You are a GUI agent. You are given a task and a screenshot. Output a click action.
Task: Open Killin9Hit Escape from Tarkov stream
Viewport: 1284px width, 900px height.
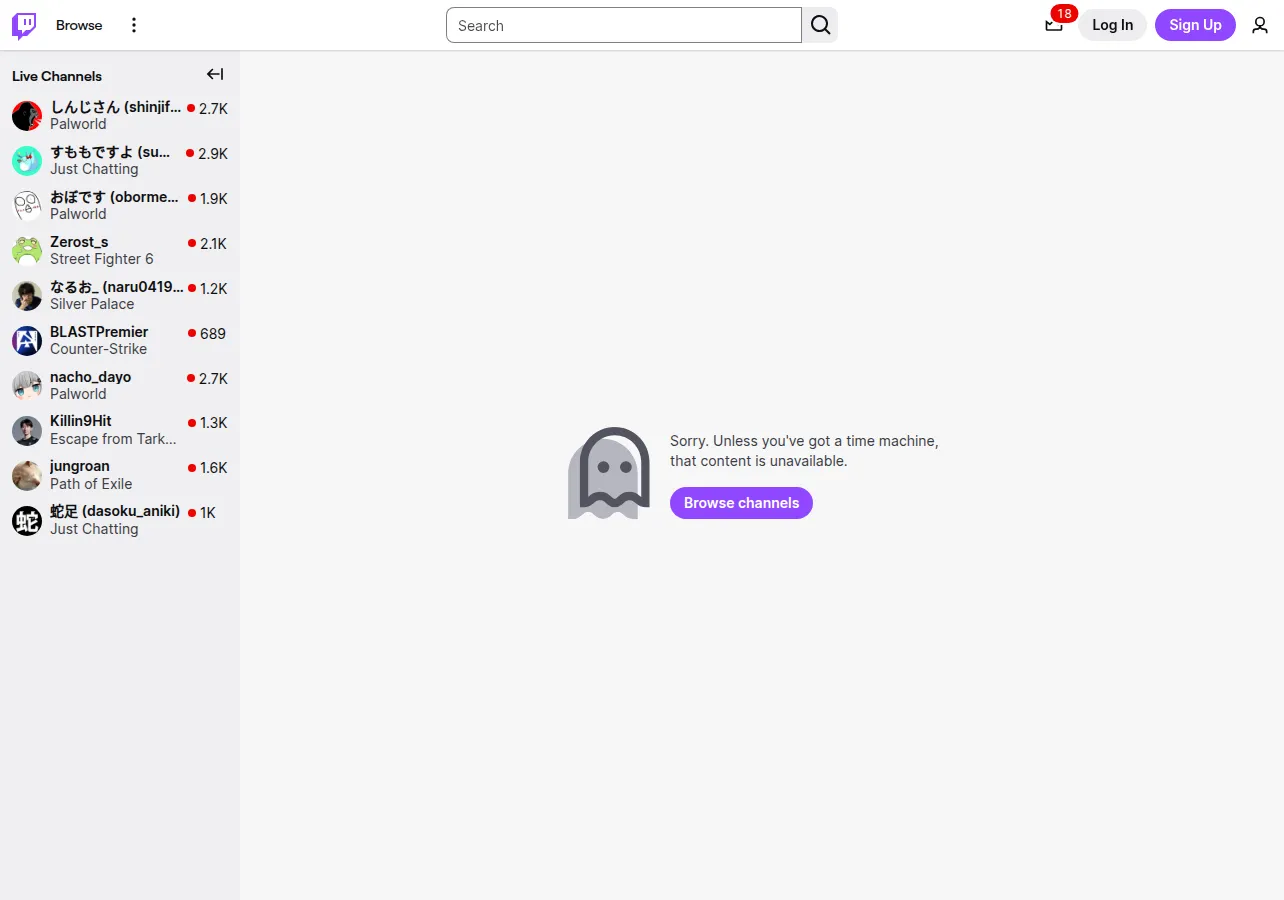pyautogui.click(x=120, y=430)
